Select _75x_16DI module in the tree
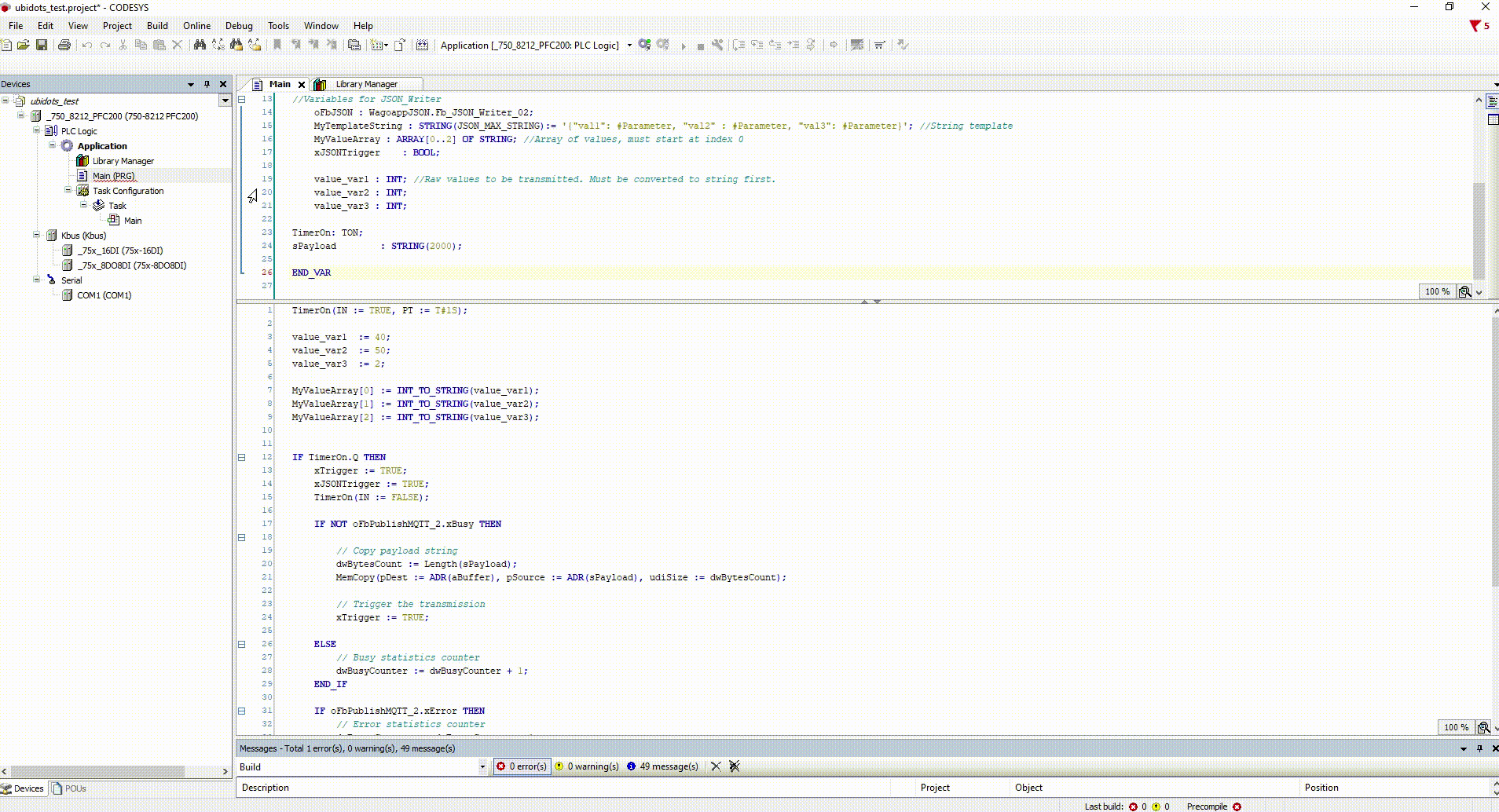 (x=120, y=251)
